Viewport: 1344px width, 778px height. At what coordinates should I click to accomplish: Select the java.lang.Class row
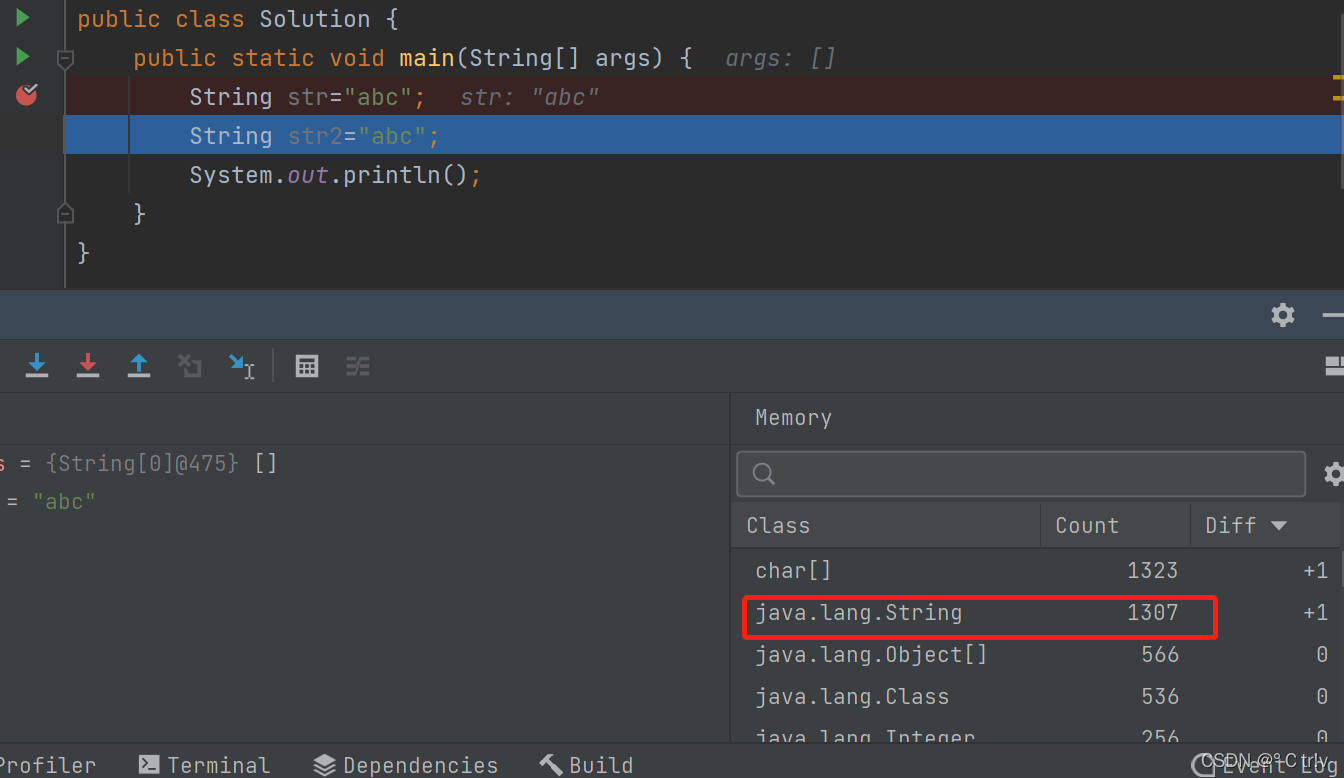pos(1035,697)
